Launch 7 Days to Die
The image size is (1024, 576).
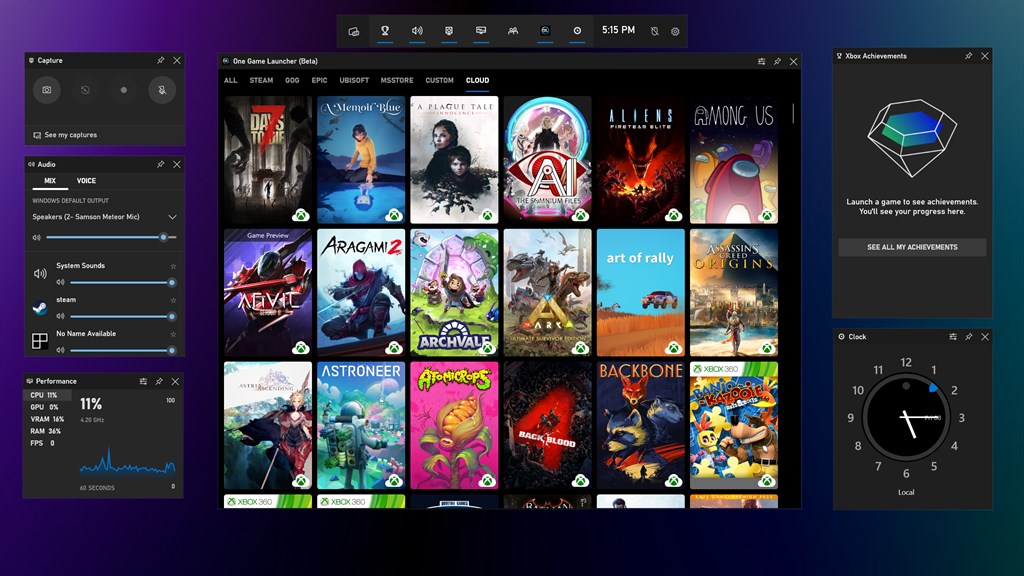[x=268, y=160]
